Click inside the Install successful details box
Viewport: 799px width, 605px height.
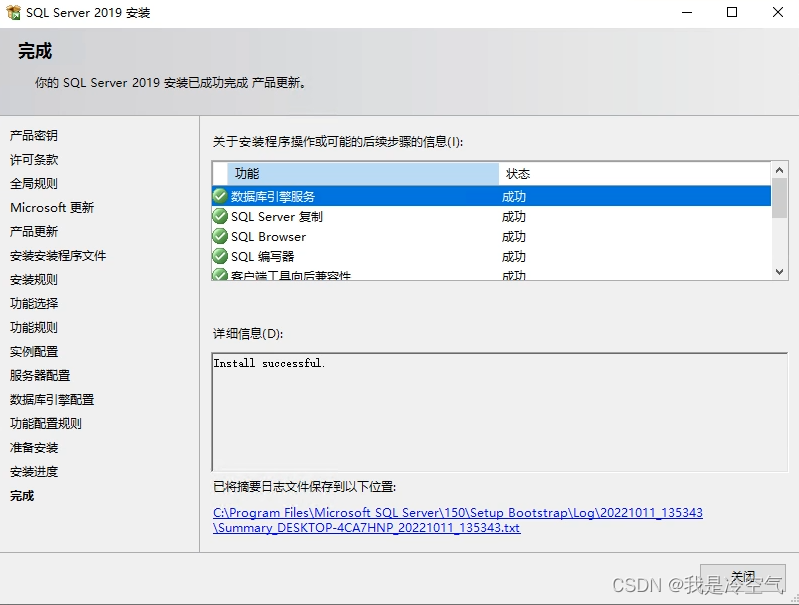click(499, 412)
